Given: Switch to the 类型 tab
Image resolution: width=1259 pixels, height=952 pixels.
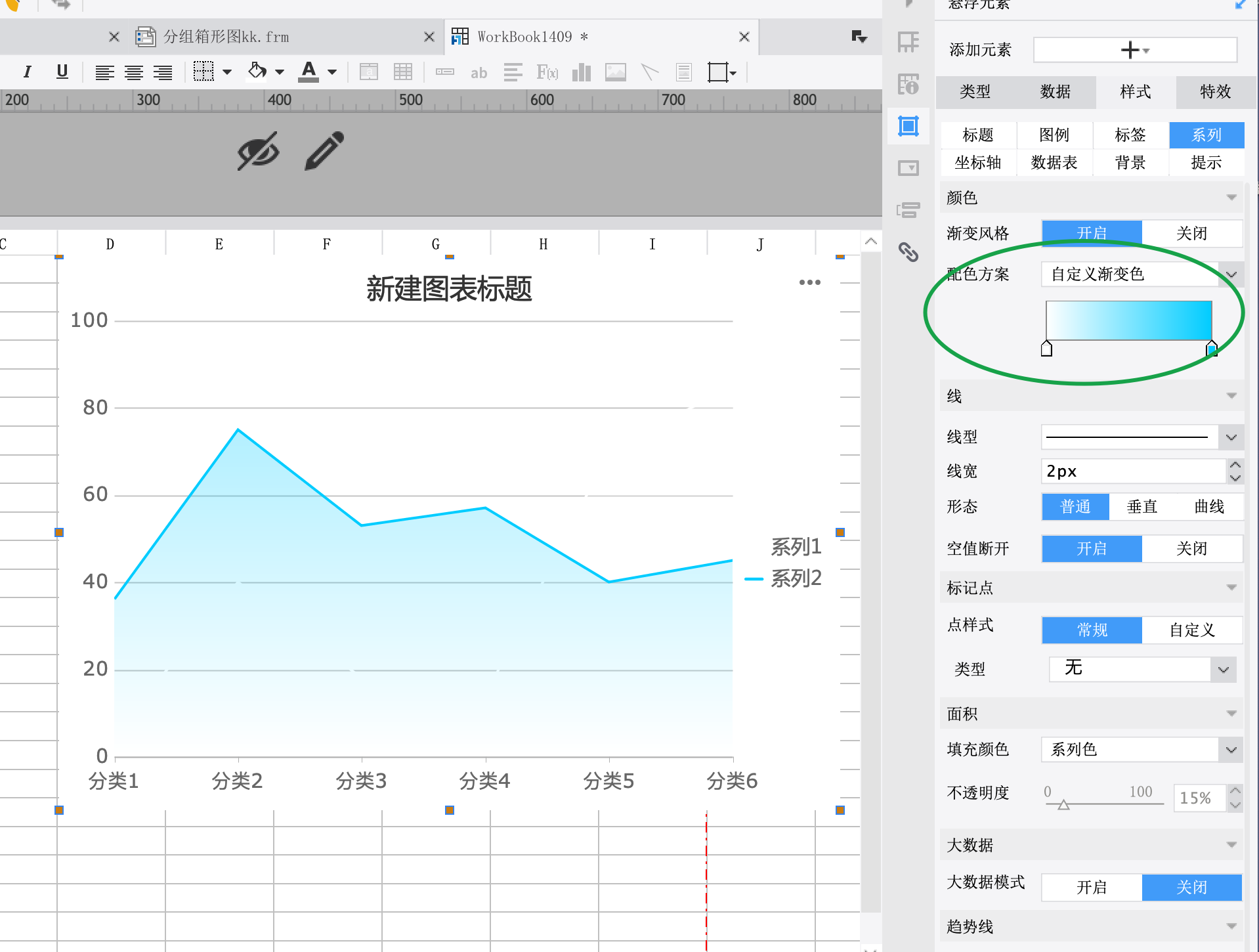Looking at the screenshot, I should [x=975, y=92].
